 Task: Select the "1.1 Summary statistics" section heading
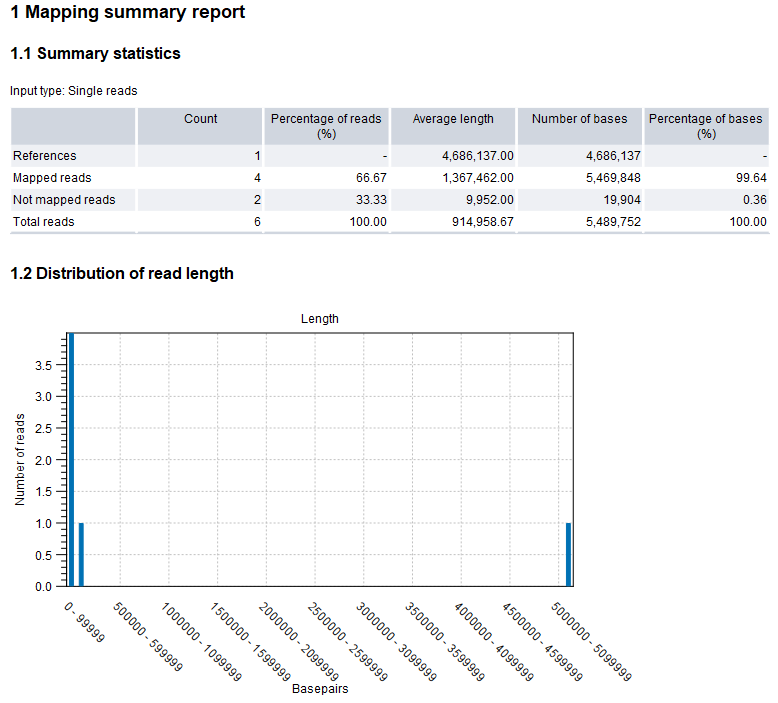[95, 54]
